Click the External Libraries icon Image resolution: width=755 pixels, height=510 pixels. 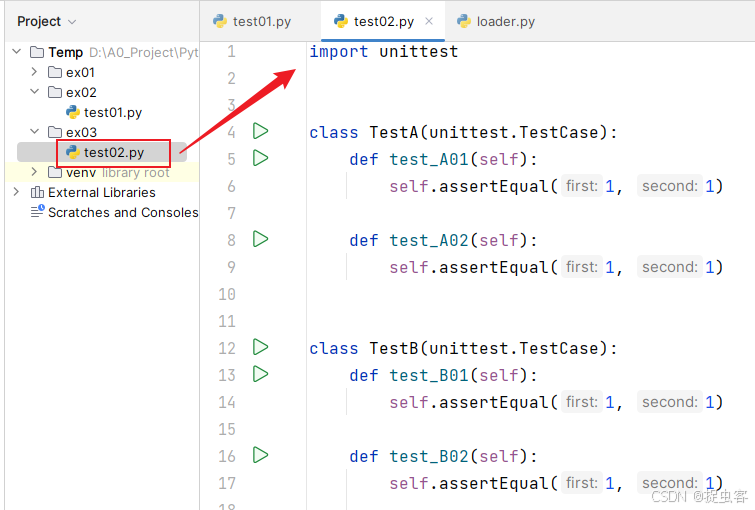pos(37,192)
